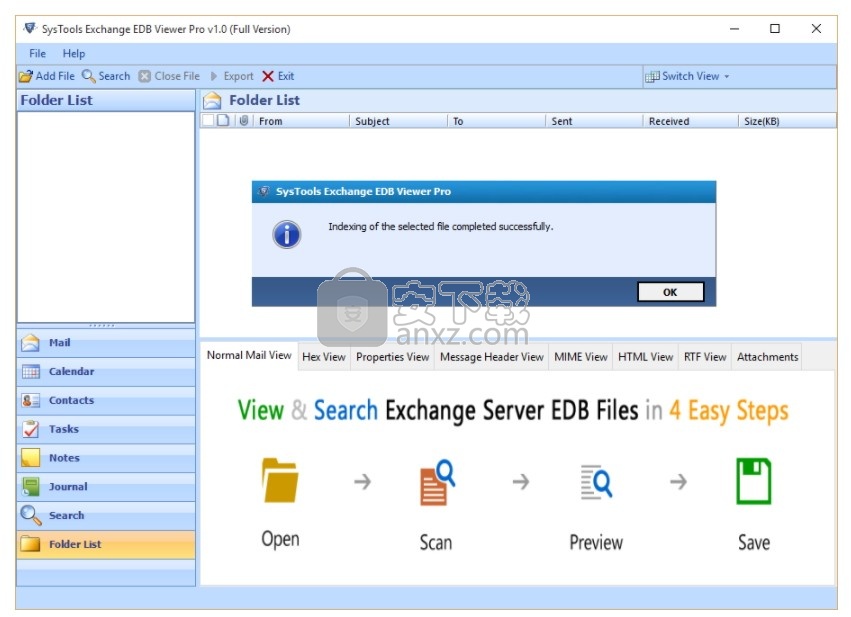The height and width of the screenshot is (617, 851).
Task: Sort by the To column header
Action: pos(496,121)
